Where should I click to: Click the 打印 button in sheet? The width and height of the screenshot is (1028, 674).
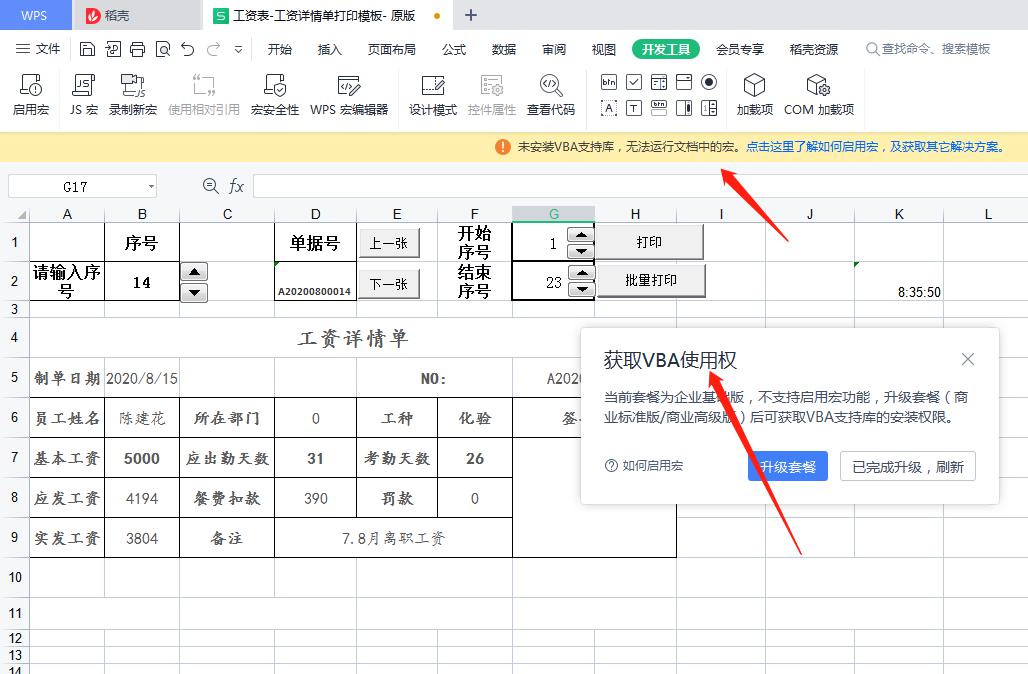[x=649, y=242]
